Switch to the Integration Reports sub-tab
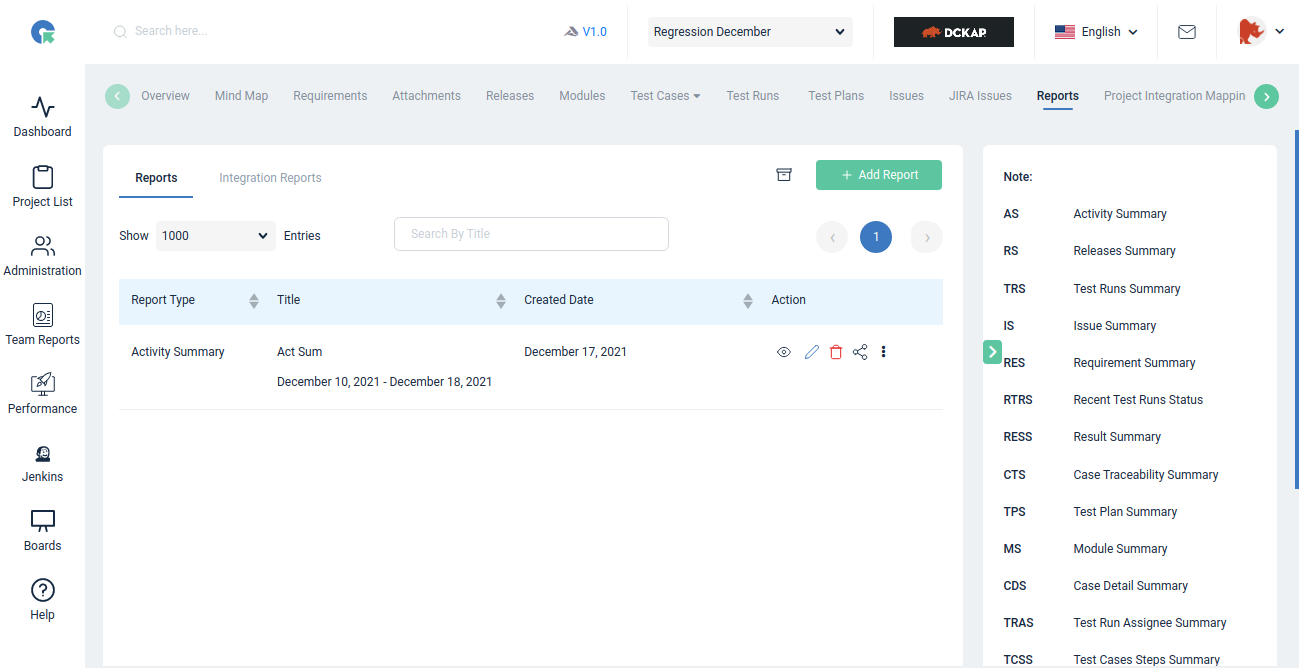 [270, 178]
